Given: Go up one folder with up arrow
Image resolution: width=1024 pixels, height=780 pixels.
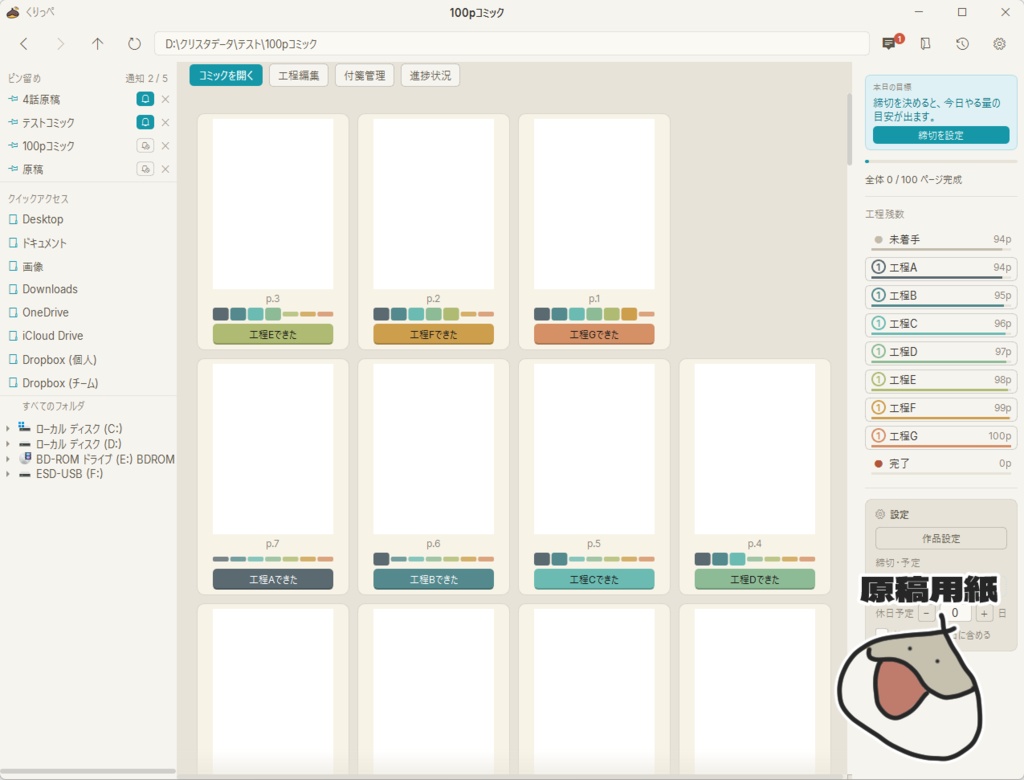Looking at the screenshot, I should tap(97, 44).
